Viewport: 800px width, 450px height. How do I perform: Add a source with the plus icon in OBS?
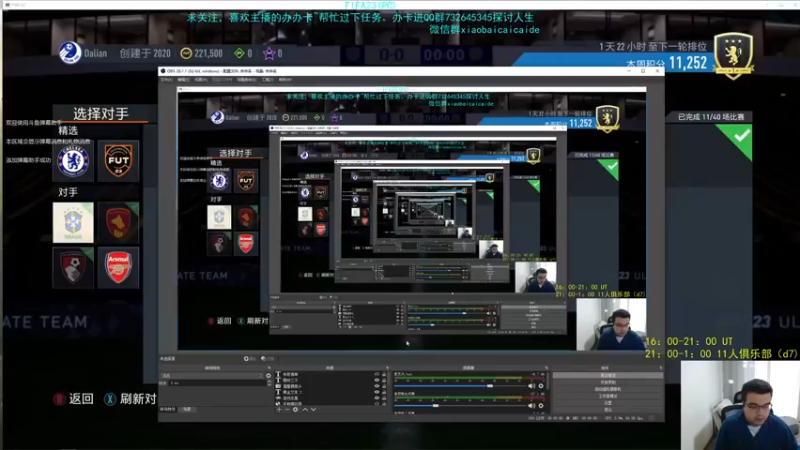[279, 409]
